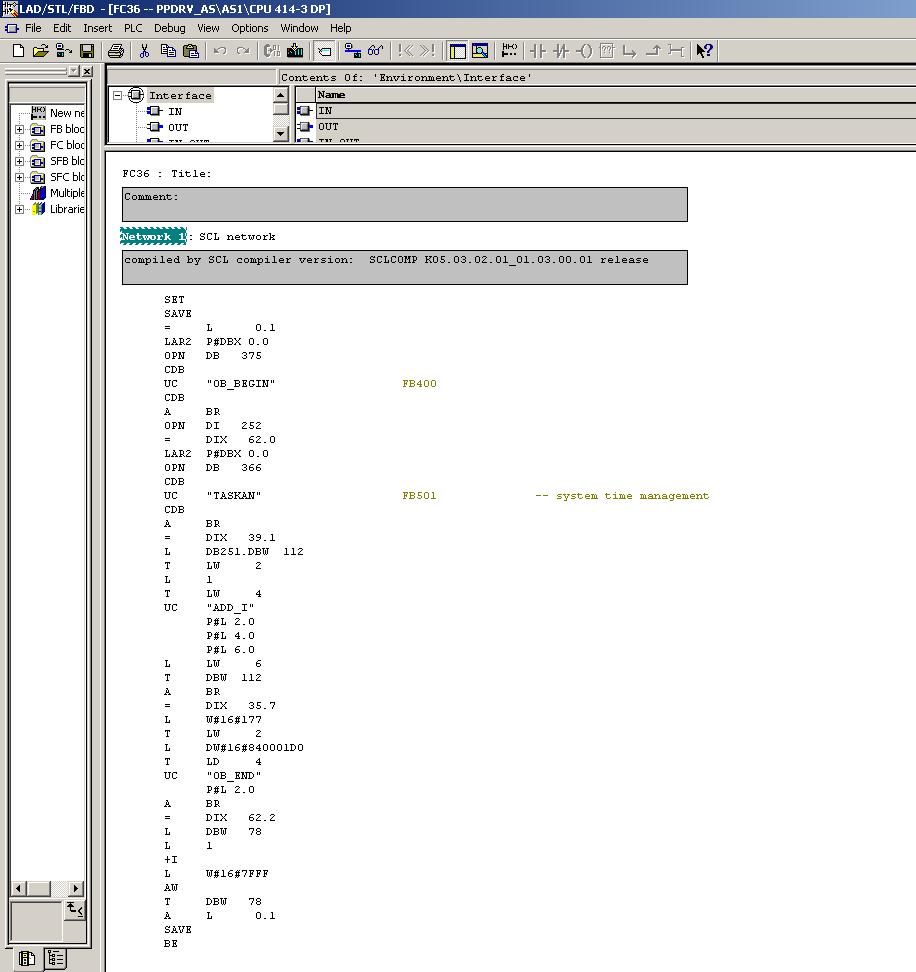Click the Open Branch toolbar icon

pyautogui.click(x=630, y=51)
